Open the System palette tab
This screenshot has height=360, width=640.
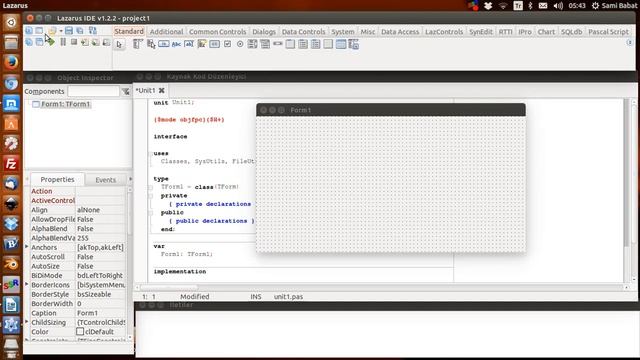(342, 31)
